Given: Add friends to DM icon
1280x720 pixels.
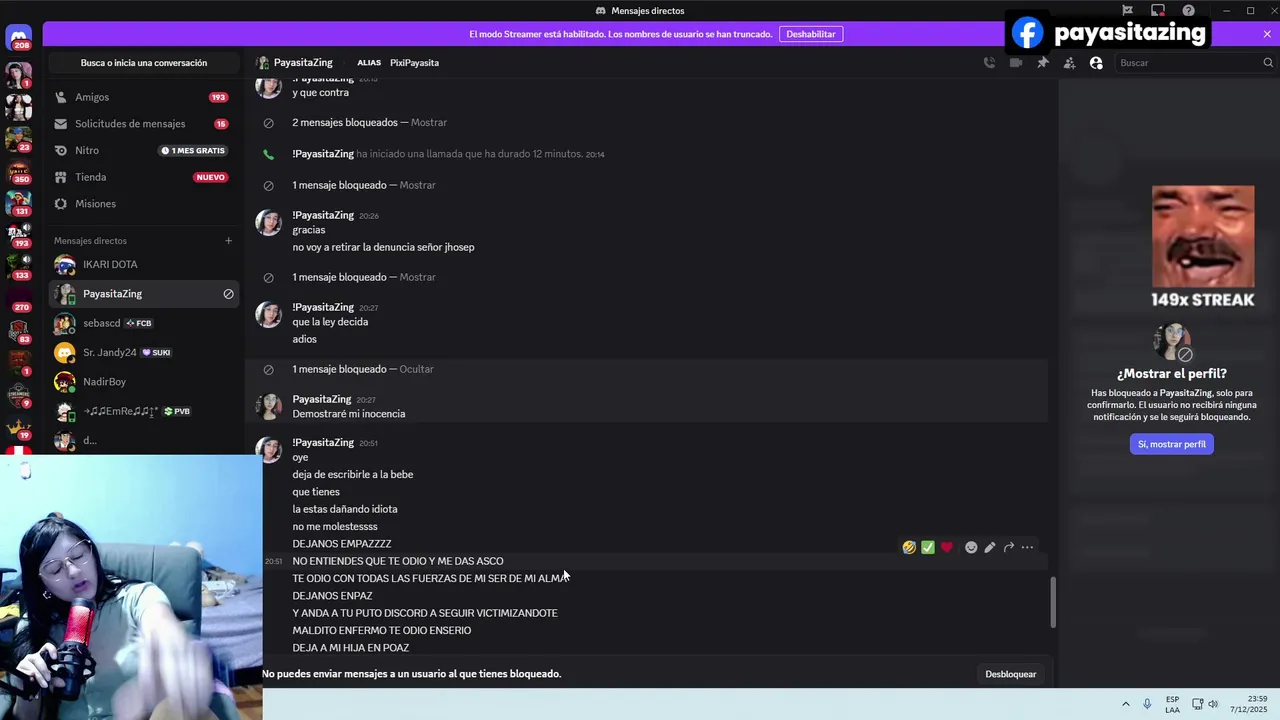Looking at the screenshot, I should 1069,63.
